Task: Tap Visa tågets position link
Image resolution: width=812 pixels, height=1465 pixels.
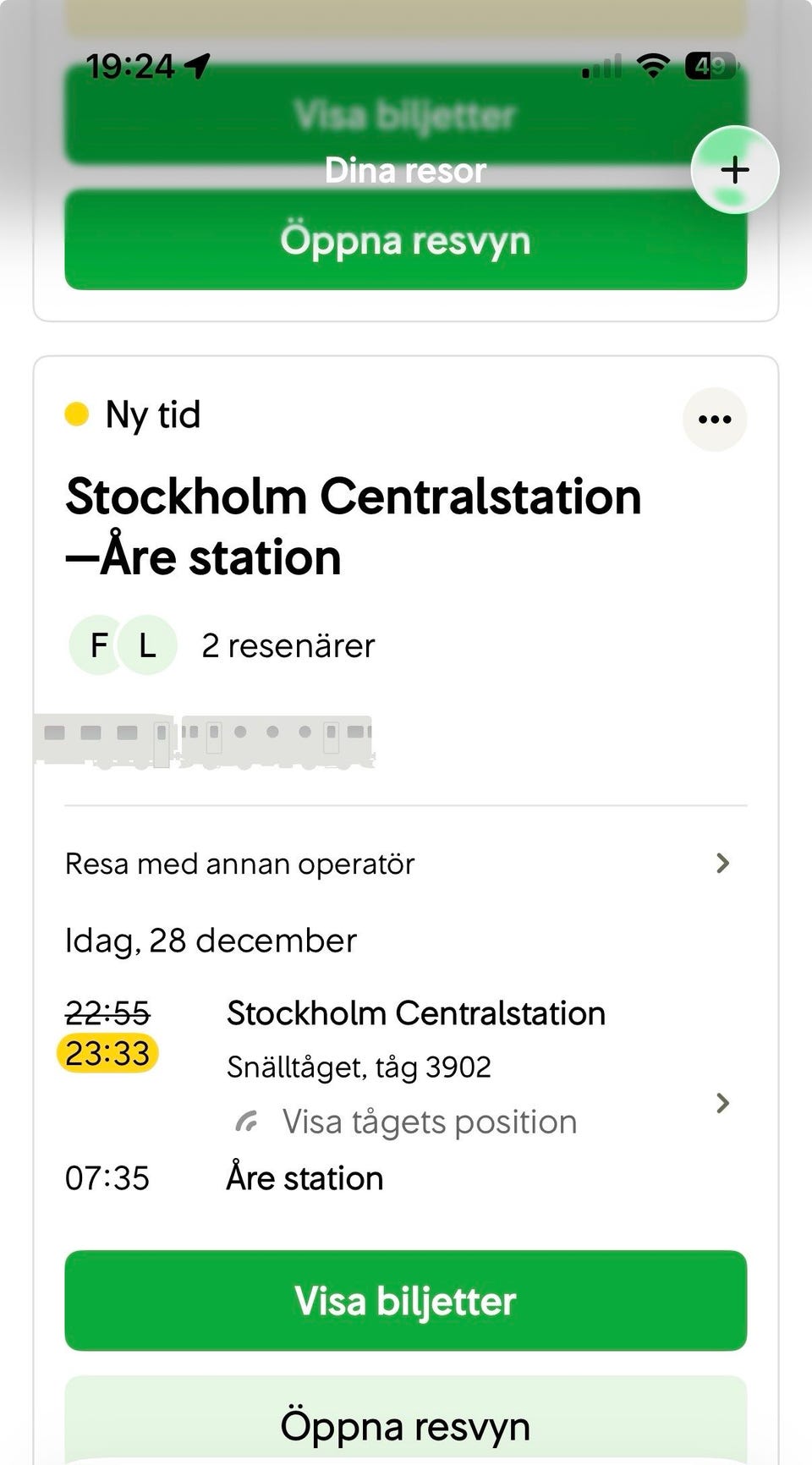Action: point(429,1122)
